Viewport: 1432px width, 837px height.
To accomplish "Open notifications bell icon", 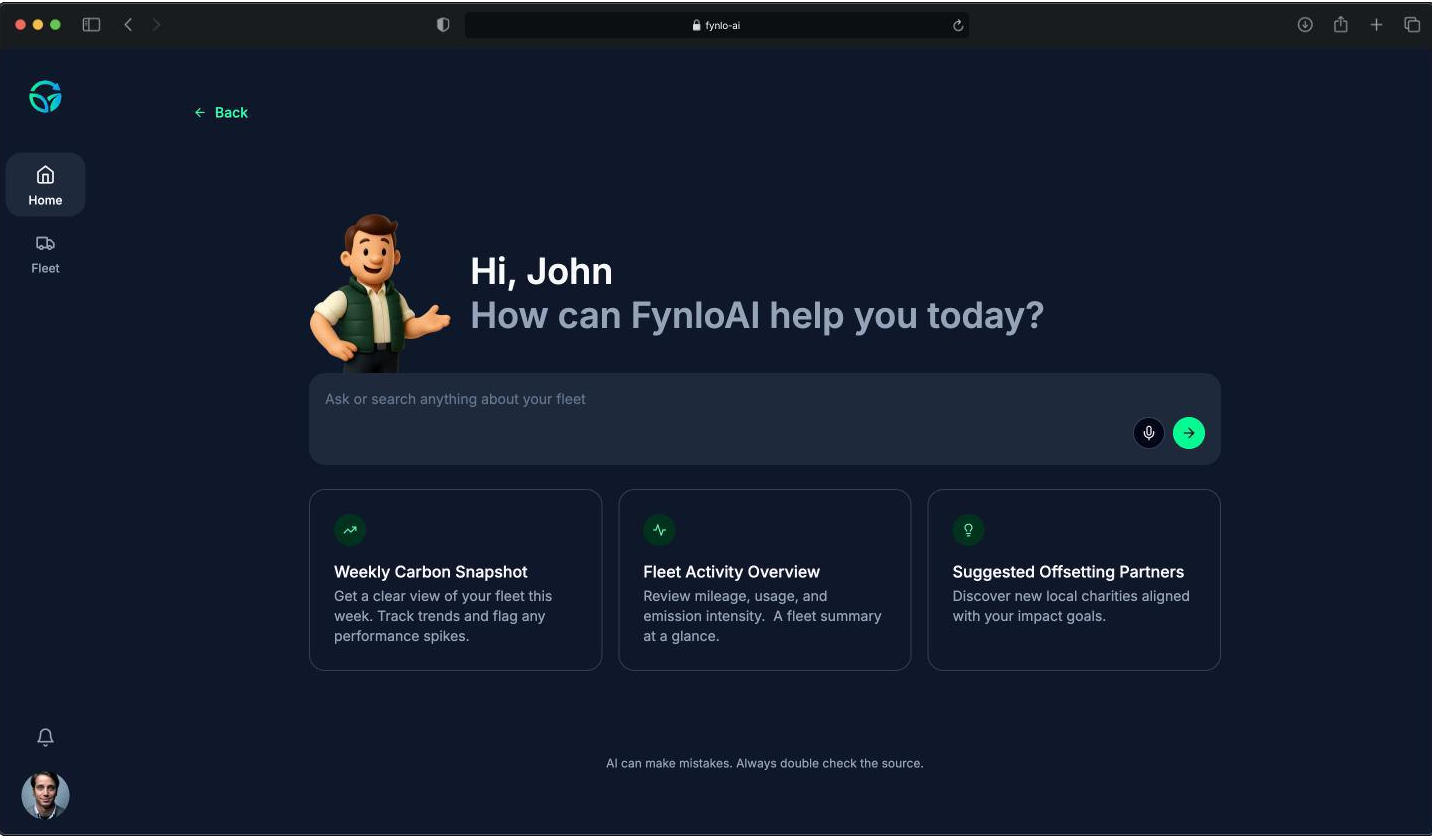I will pyautogui.click(x=45, y=737).
